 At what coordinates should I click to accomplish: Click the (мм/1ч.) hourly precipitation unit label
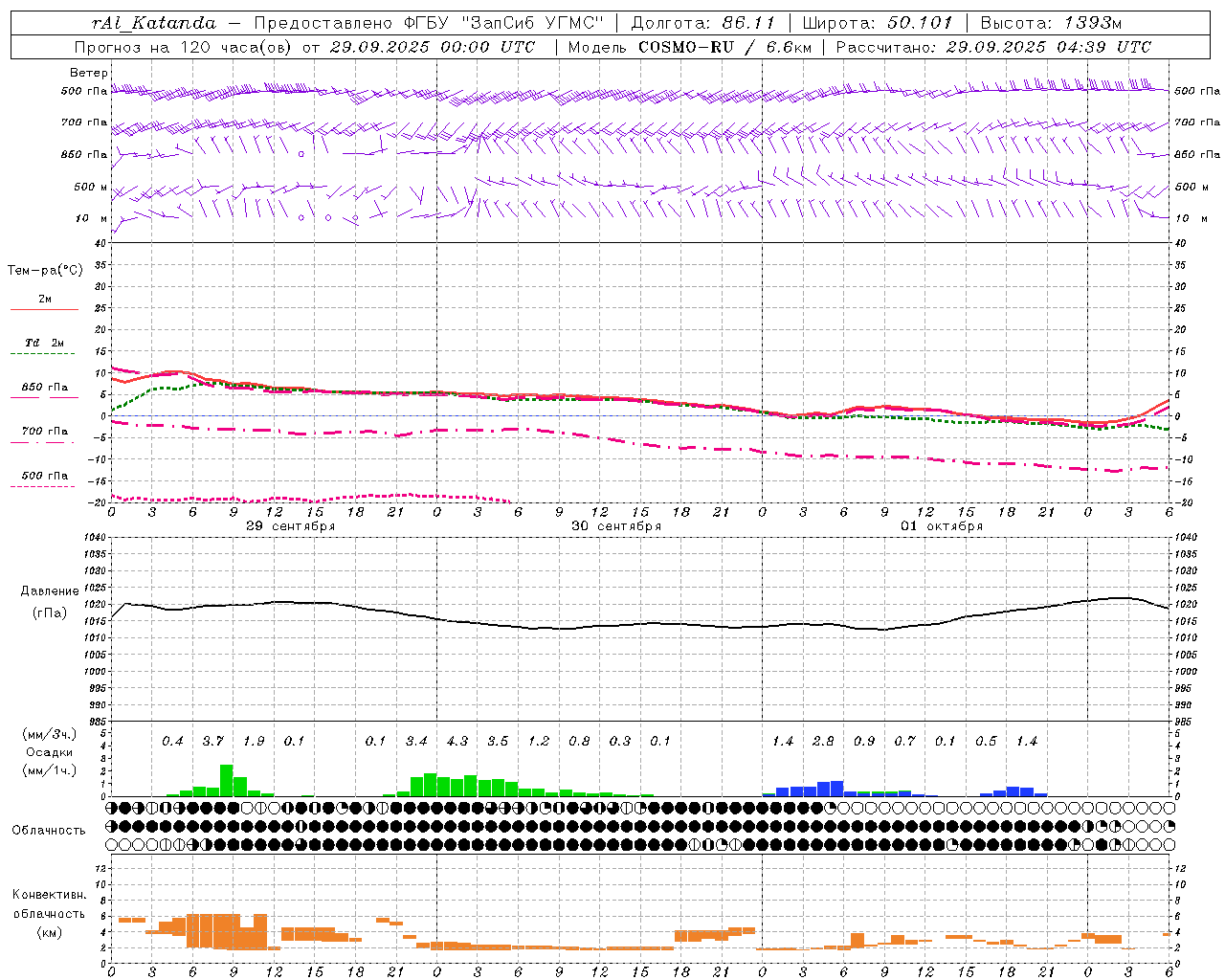(50, 770)
